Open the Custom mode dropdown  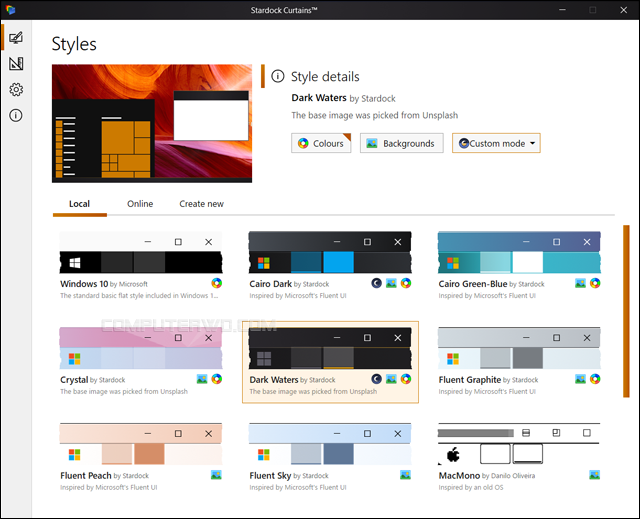pos(496,143)
